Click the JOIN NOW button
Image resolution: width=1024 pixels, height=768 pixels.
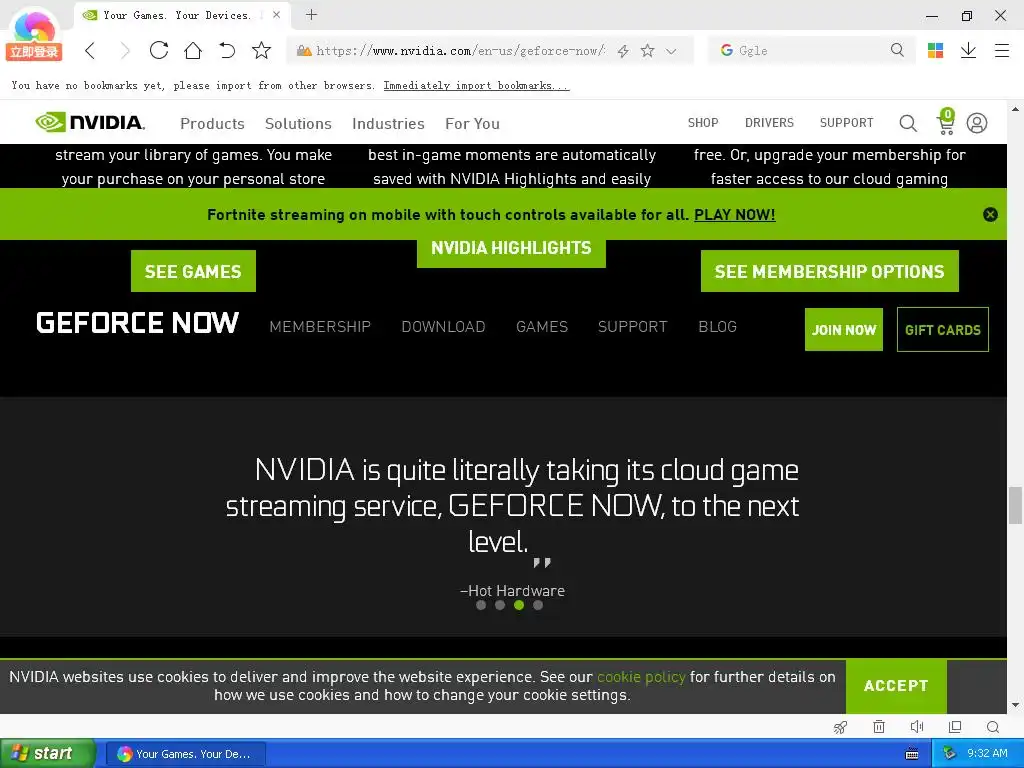(844, 330)
